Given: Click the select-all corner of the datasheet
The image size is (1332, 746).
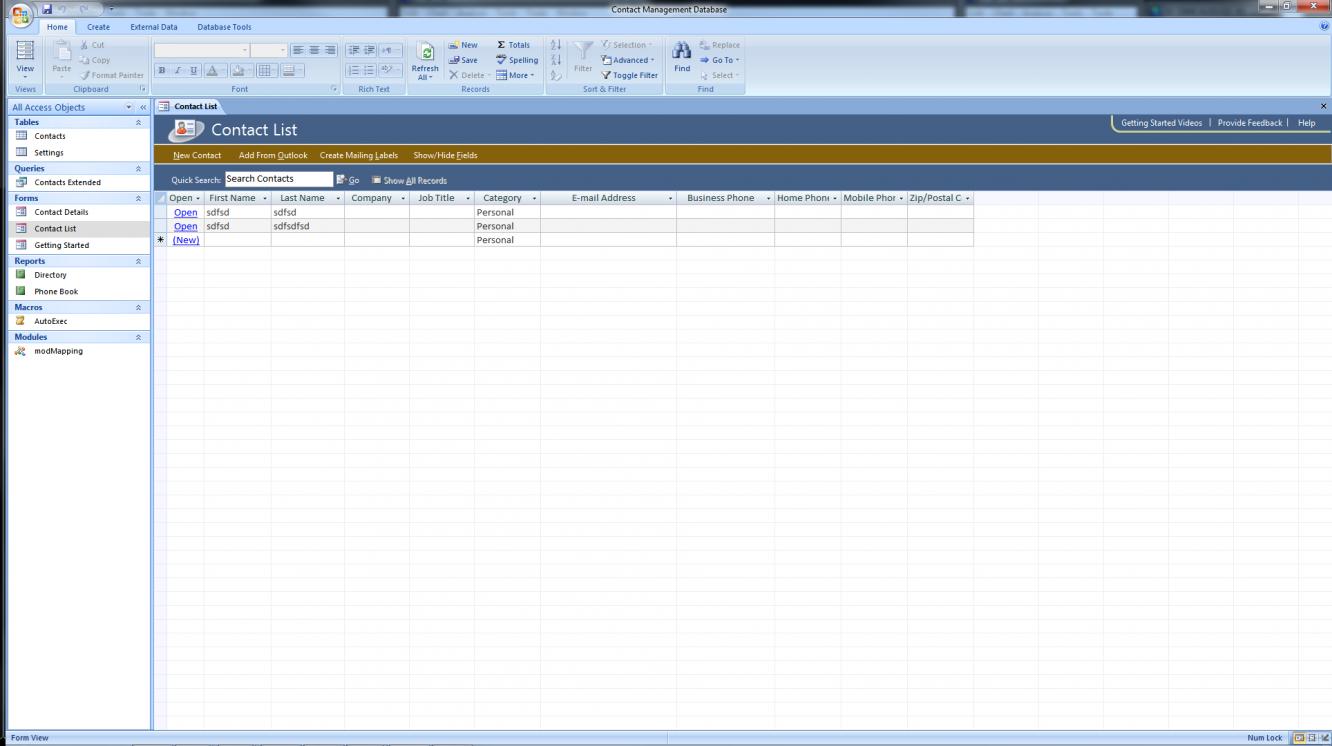Looking at the screenshot, I should point(160,198).
